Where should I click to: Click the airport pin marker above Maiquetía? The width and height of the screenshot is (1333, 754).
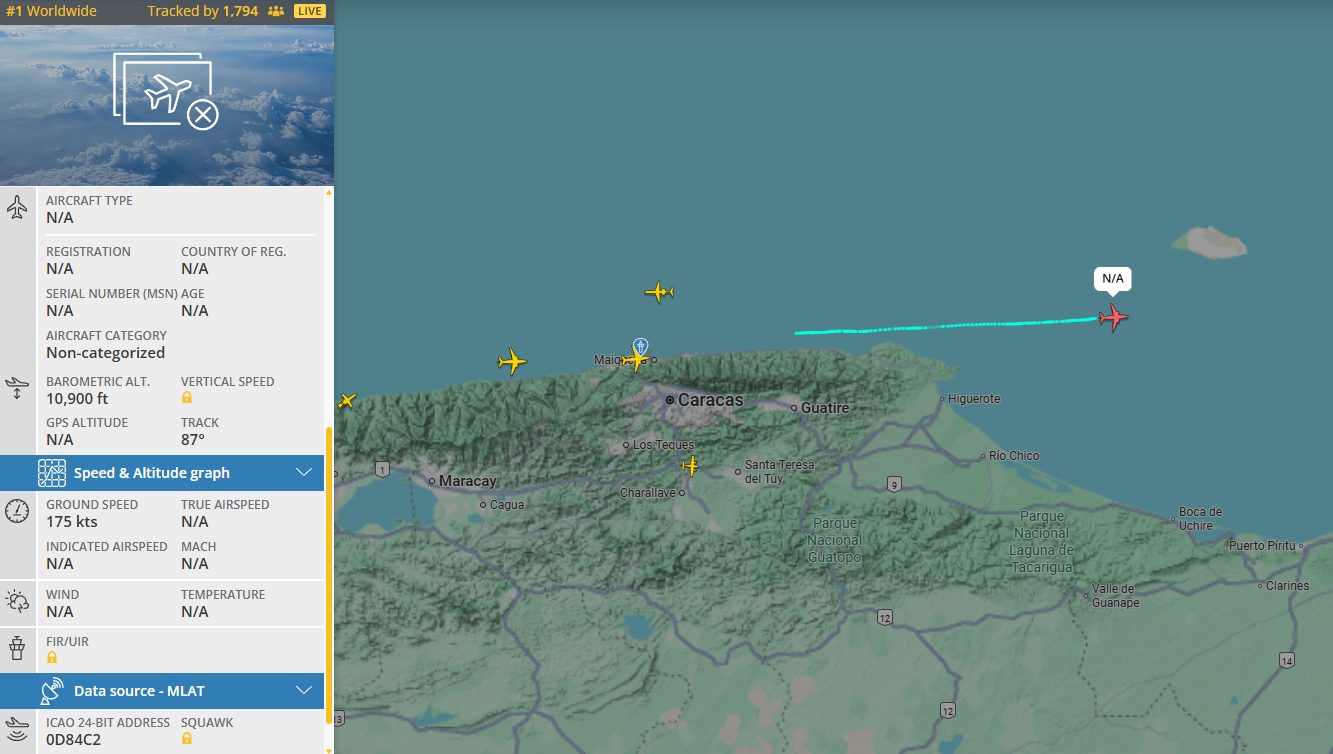[640, 346]
